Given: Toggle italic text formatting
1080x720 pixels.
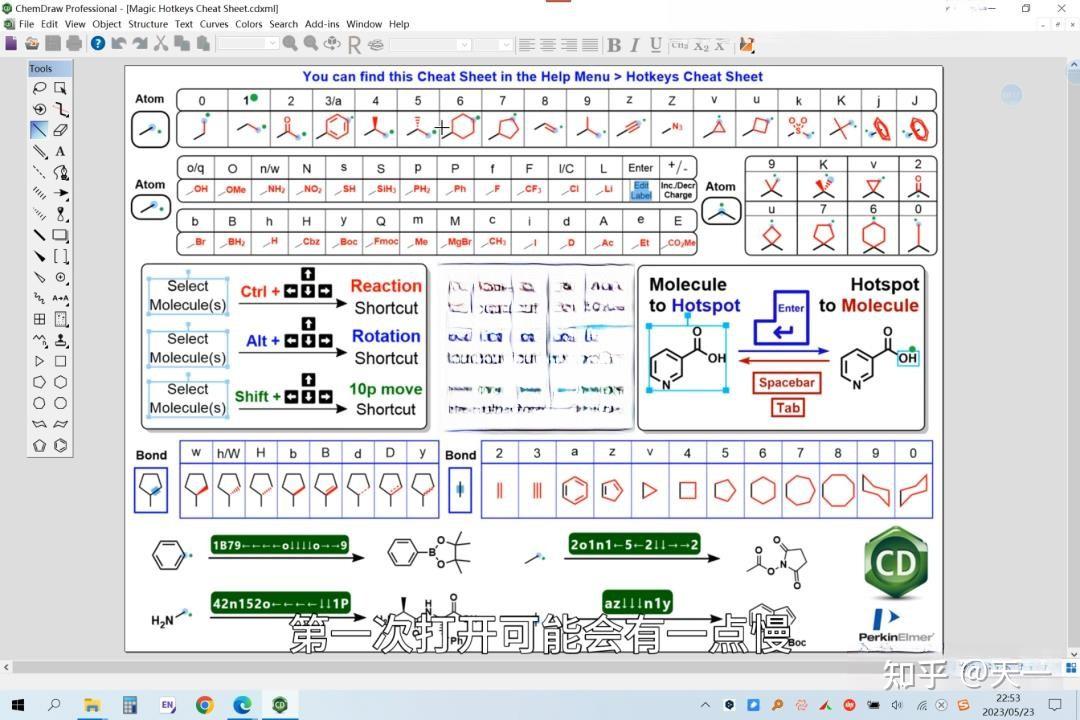Looking at the screenshot, I should (636, 45).
